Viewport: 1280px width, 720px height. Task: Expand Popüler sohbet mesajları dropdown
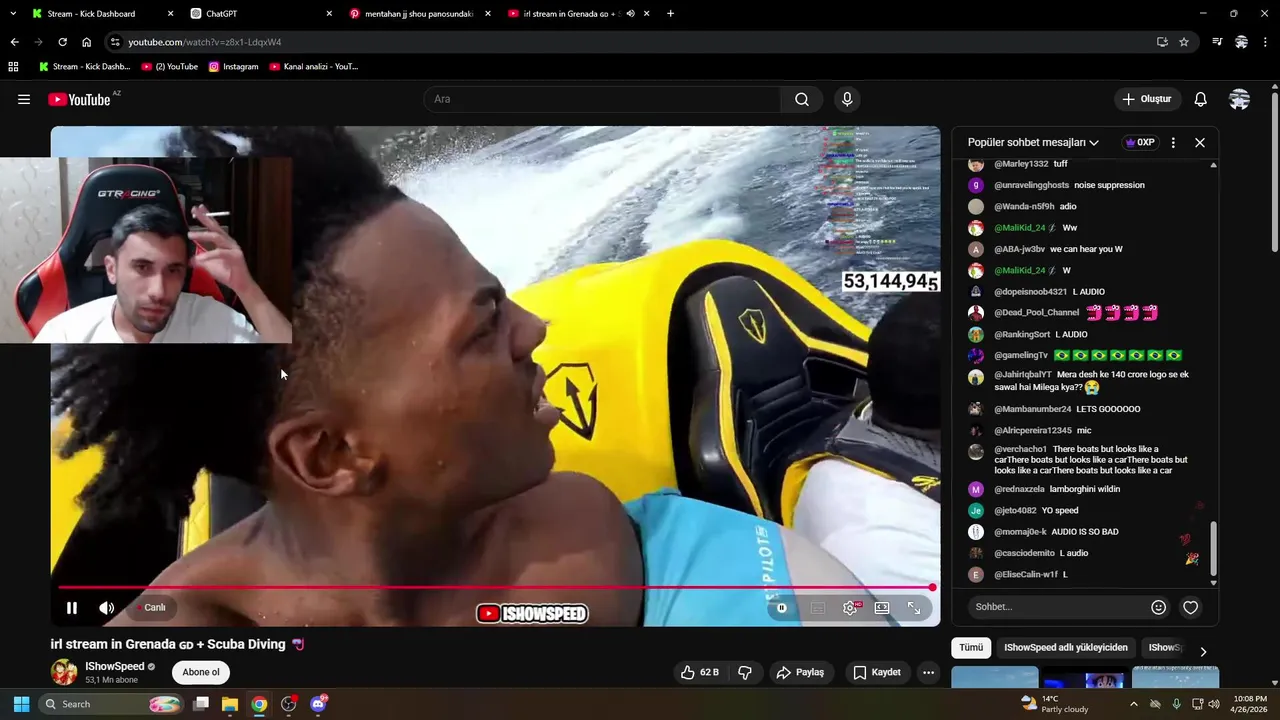1033,142
